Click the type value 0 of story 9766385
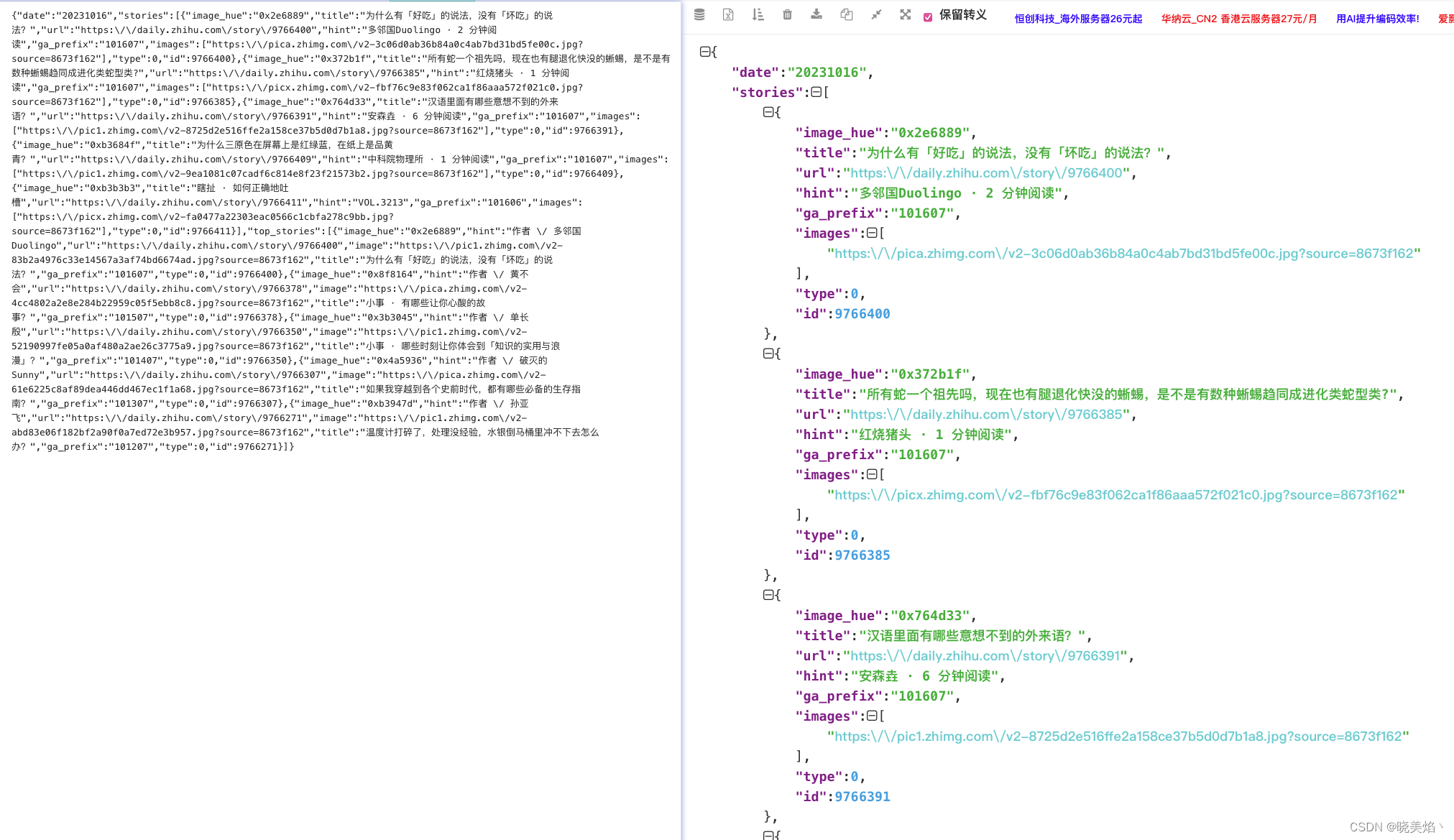The width and height of the screenshot is (1454, 840). [x=855, y=535]
